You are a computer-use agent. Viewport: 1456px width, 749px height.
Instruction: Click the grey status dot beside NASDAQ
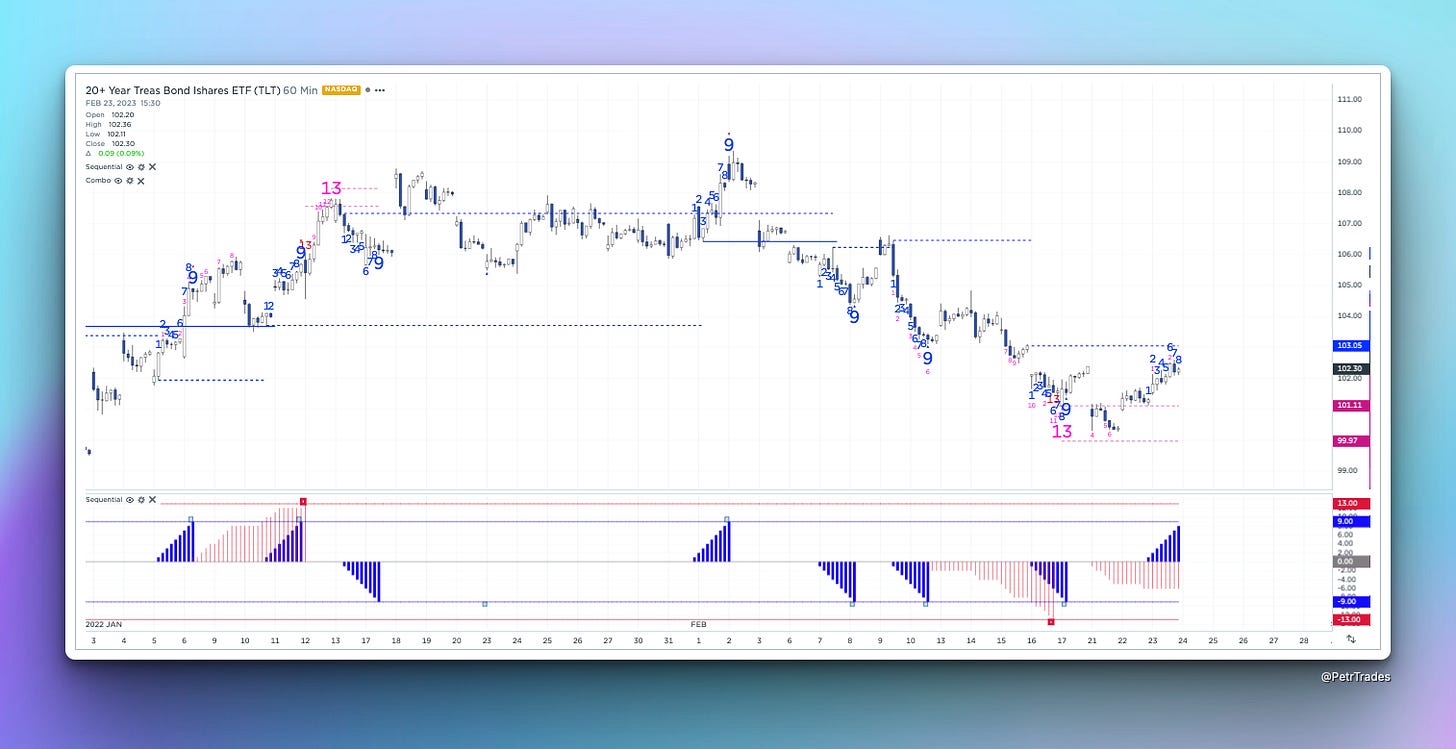click(367, 90)
